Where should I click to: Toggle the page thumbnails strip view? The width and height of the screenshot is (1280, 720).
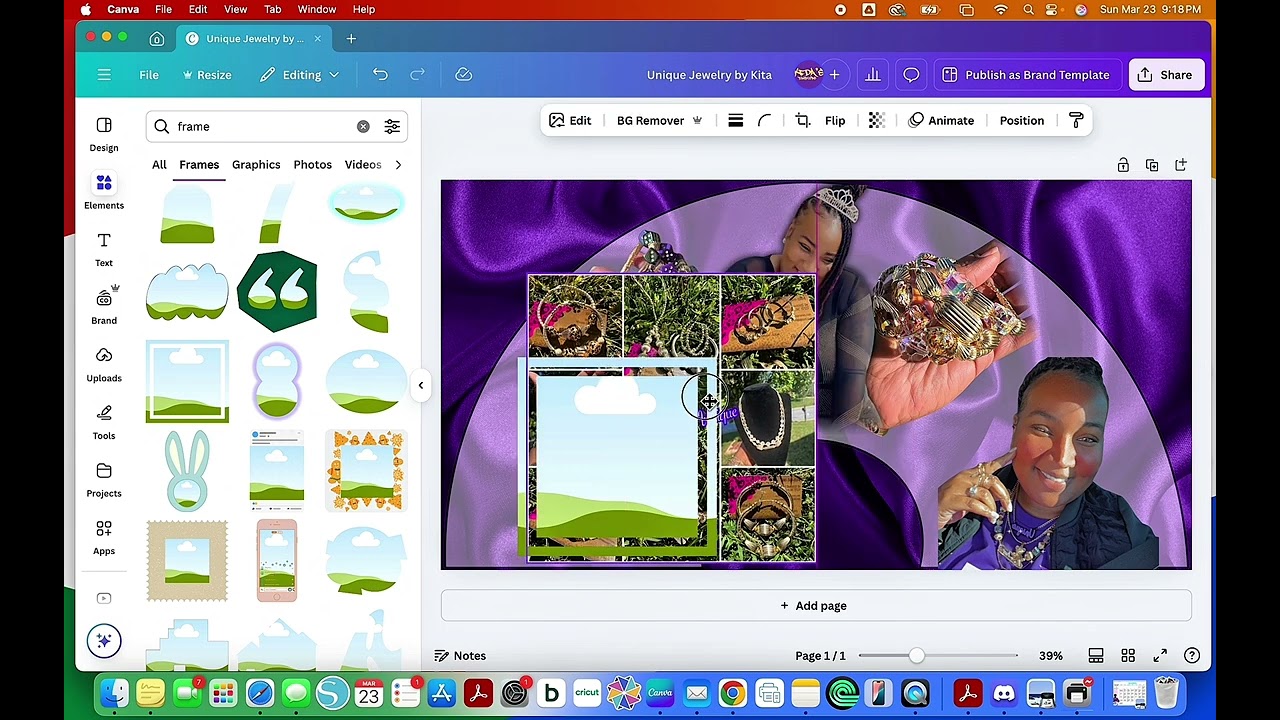pos(1096,656)
